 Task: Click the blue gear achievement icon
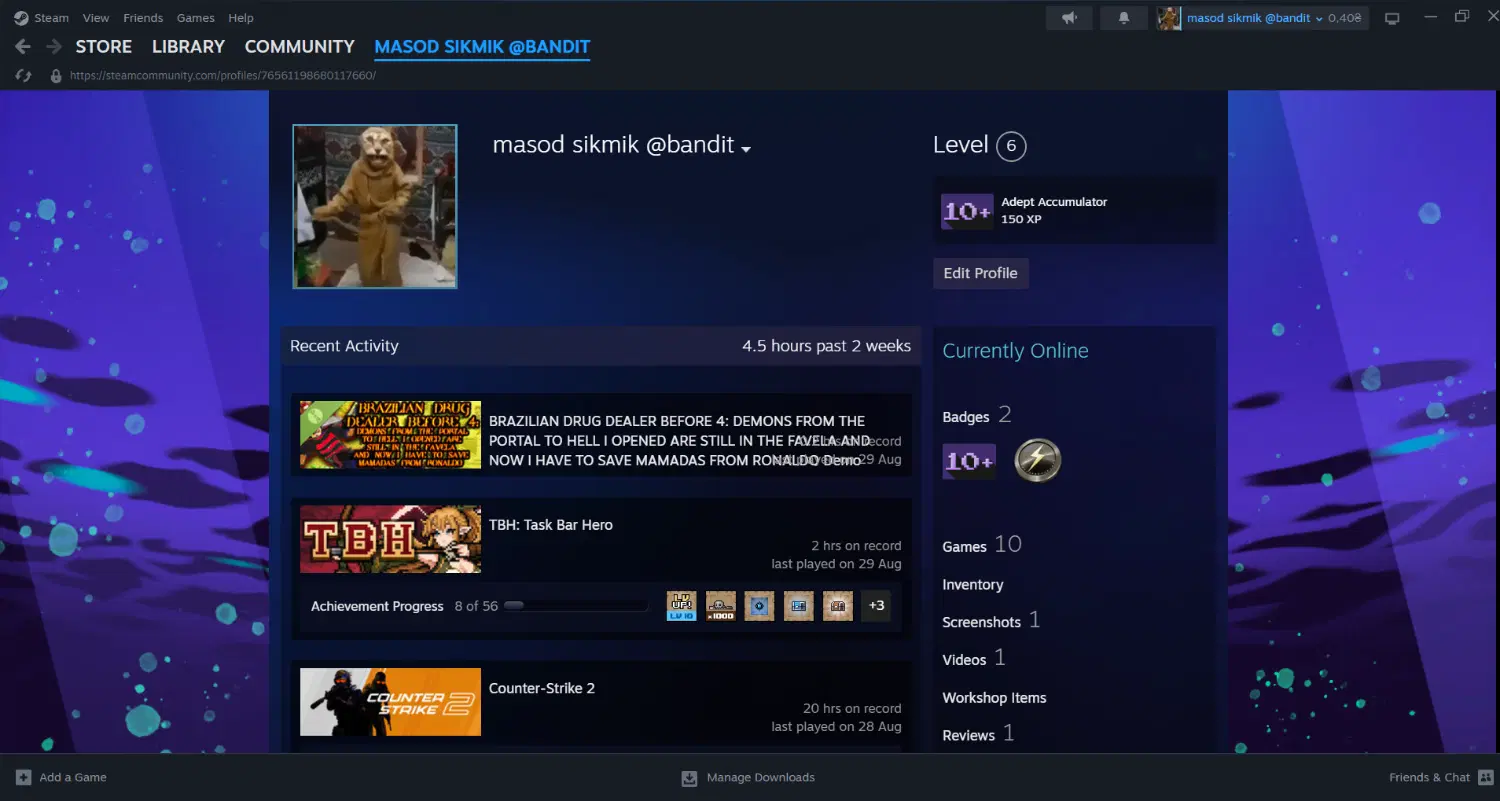tap(760, 606)
